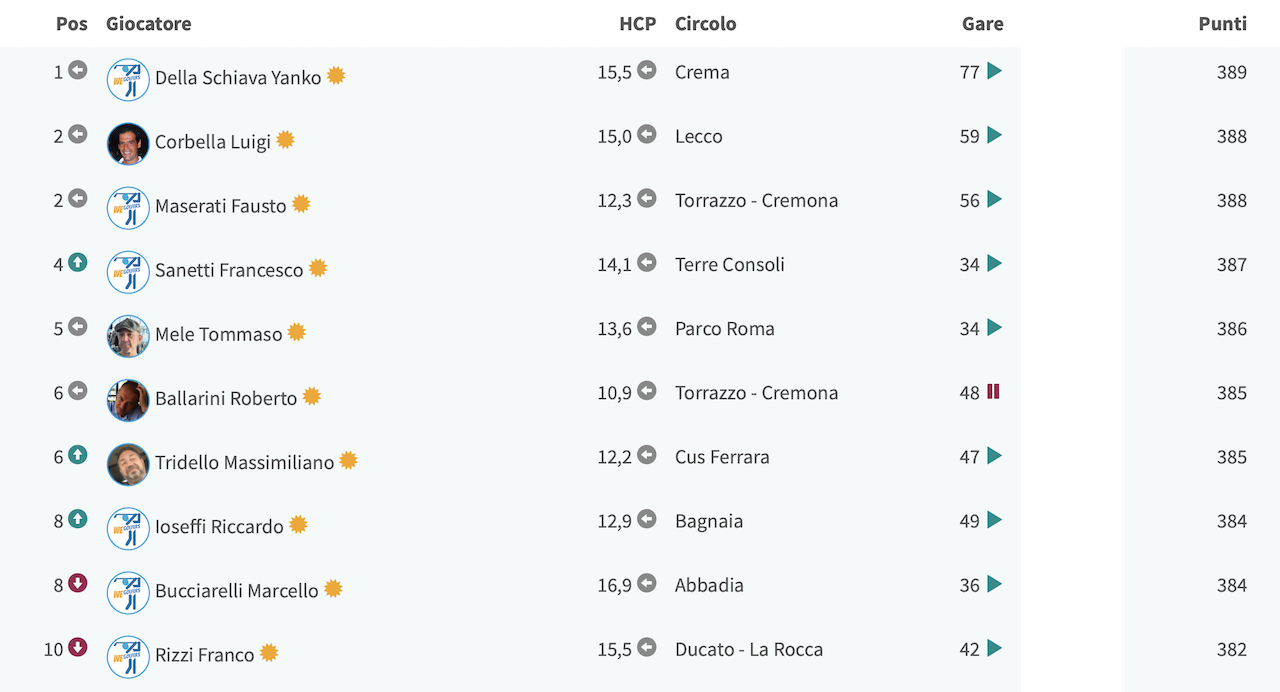Image resolution: width=1280 pixels, height=692 pixels.
Task: Open Bucciarelli Marcello's player name link
Action: (x=236, y=590)
